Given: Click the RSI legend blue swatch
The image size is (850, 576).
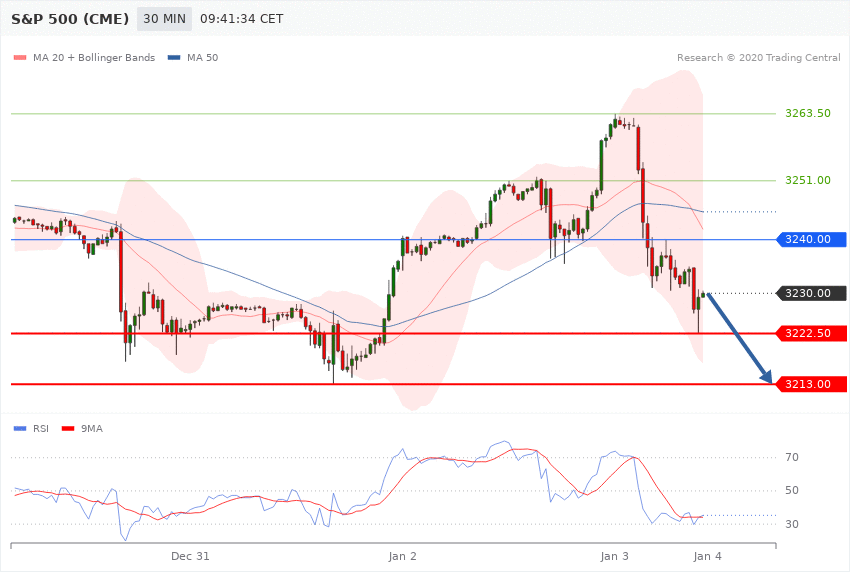Looking at the screenshot, I should [x=20, y=429].
